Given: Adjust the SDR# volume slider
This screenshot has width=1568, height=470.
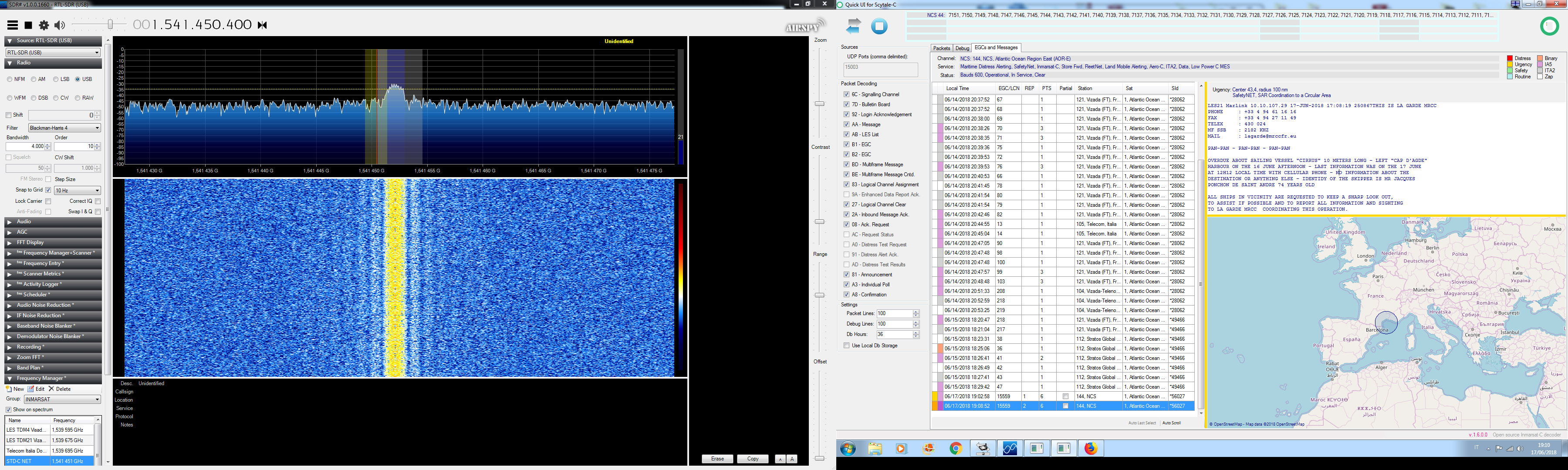Looking at the screenshot, I should point(110,24).
